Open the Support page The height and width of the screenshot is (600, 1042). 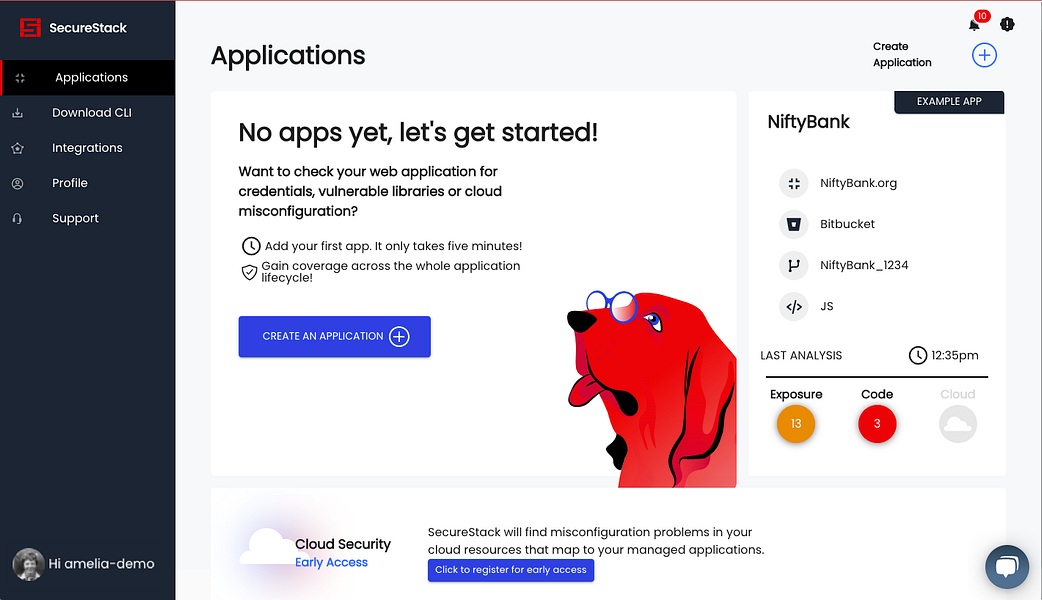(x=88, y=218)
